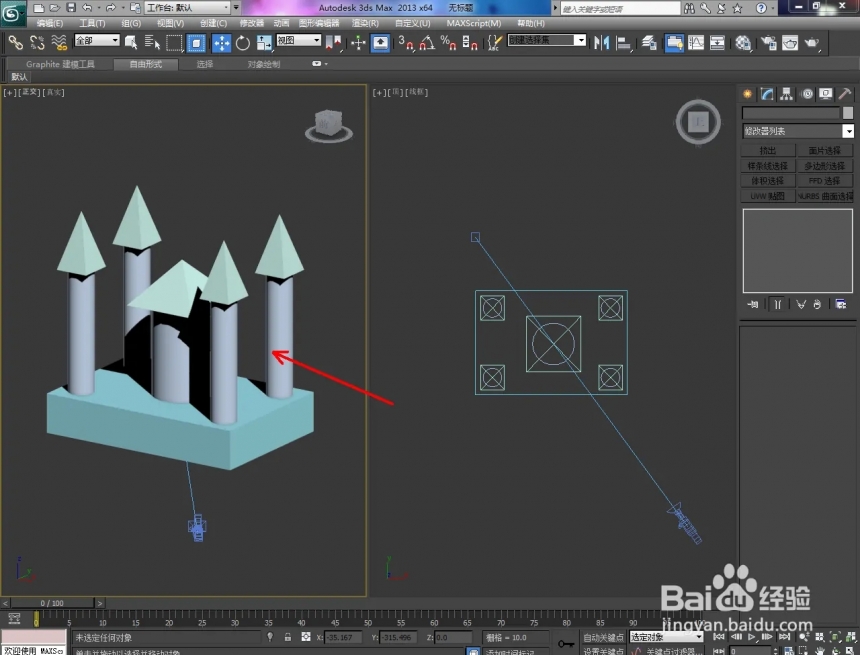Open the Material Editor icon
The width and height of the screenshot is (860, 655).
tap(743, 43)
